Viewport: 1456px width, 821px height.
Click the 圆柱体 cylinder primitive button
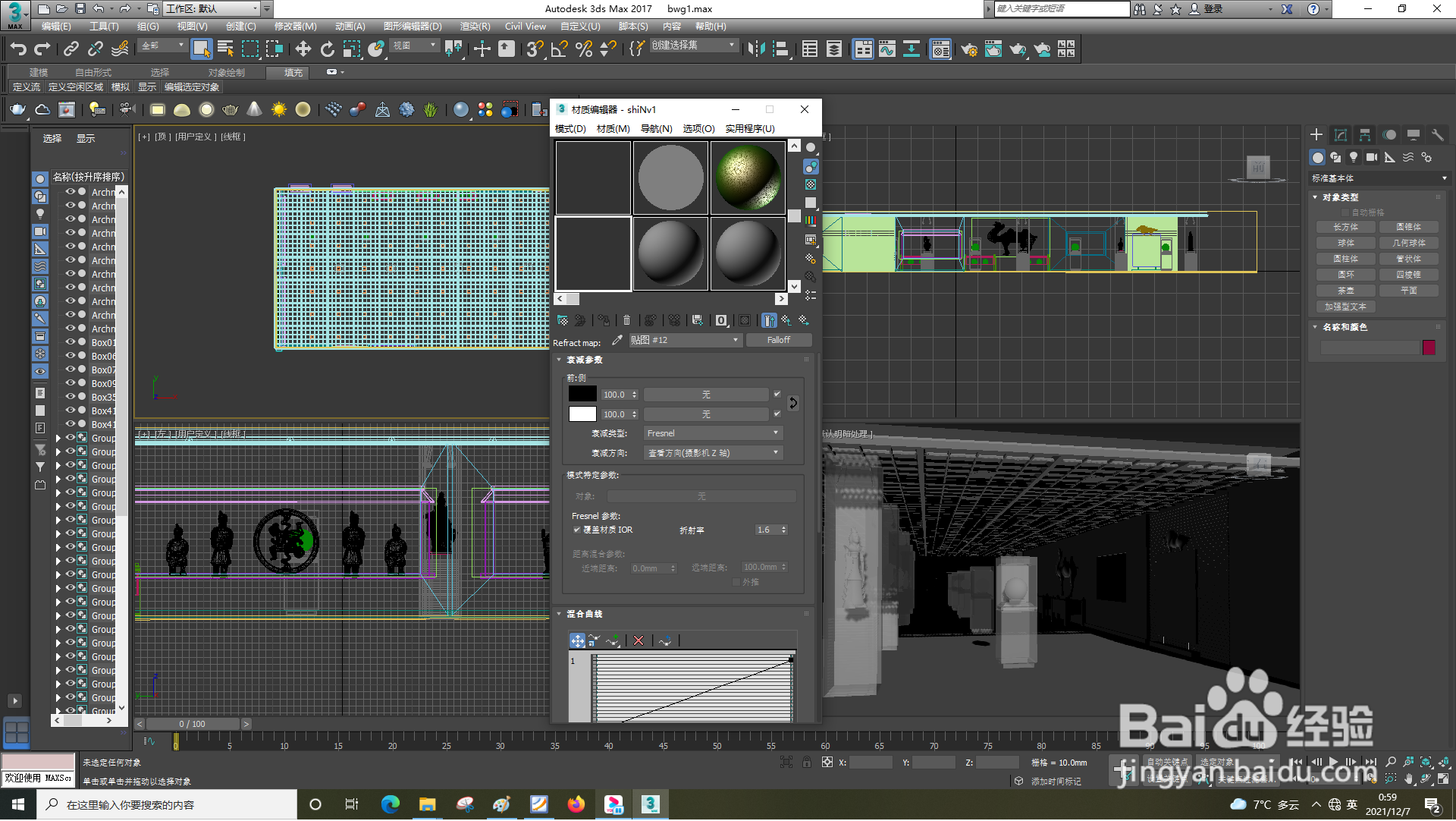click(x=1346, y=259)
